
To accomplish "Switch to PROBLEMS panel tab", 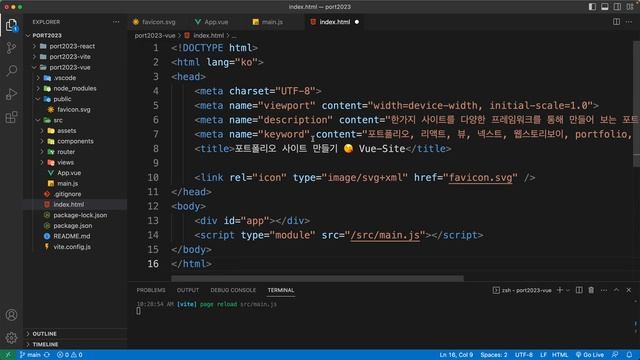I will [x=151, y=290].
